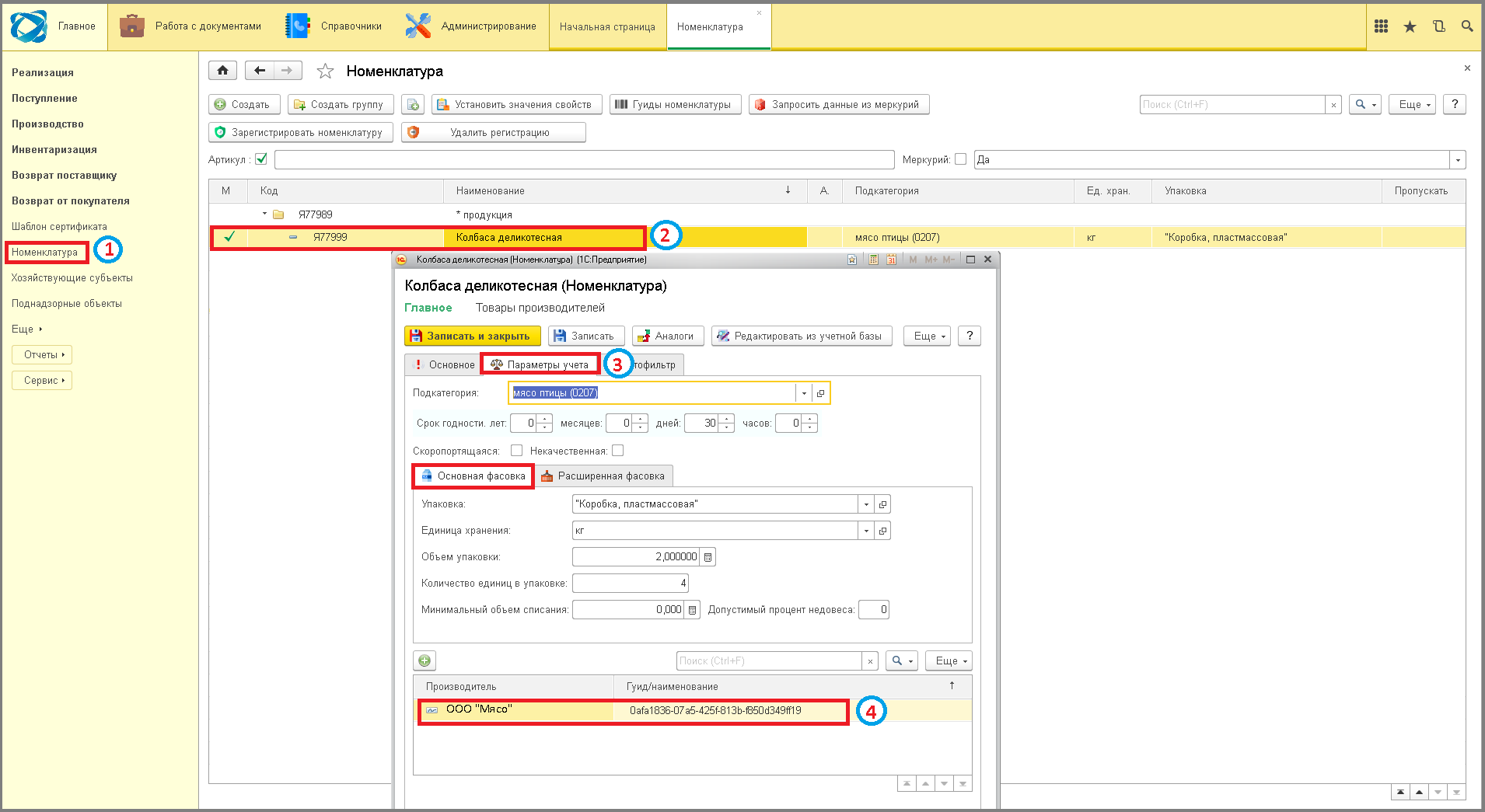Open the Упаковка item with the open button
Viewport: 1485px width, 812px height.
882,504
